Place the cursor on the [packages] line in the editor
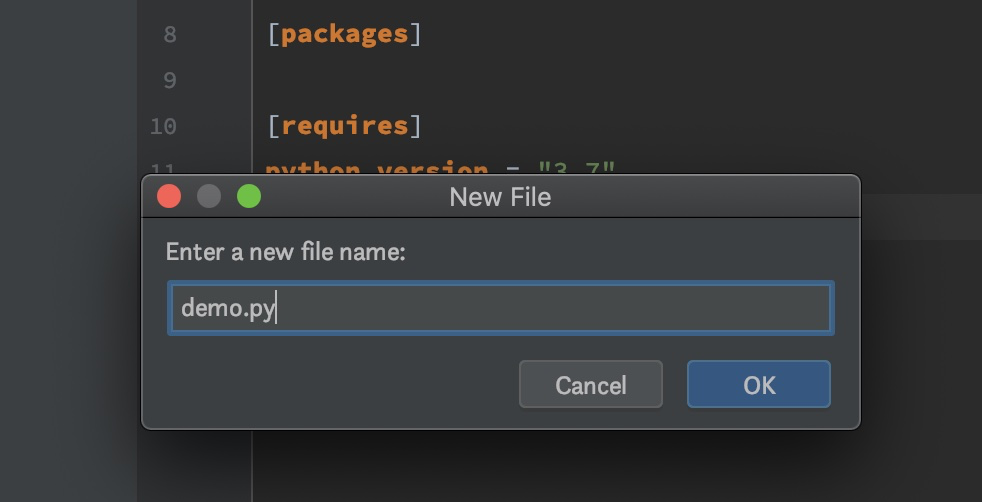Image resolution: width=982 pixels, height=502 pixels. pyautogui.click(x=344, y=34)
